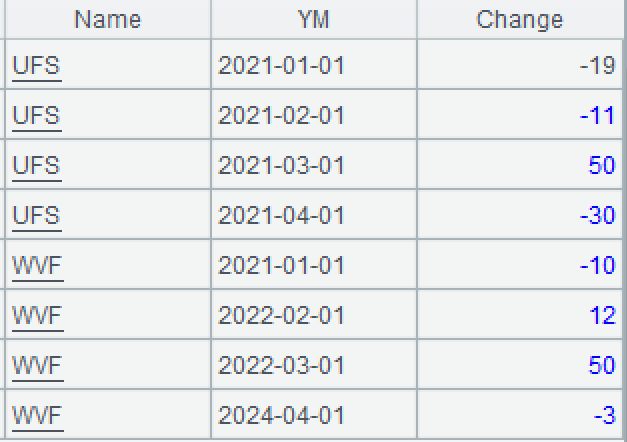
Task: Click the Change value -11
Action: click(x=597, y=116)
